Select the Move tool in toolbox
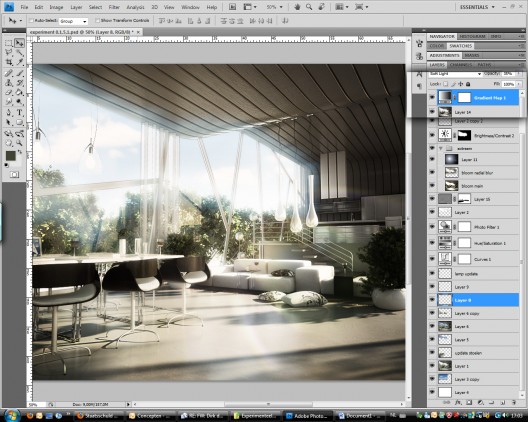The width and height of the screenshot is (528, 422). (20, 43)
